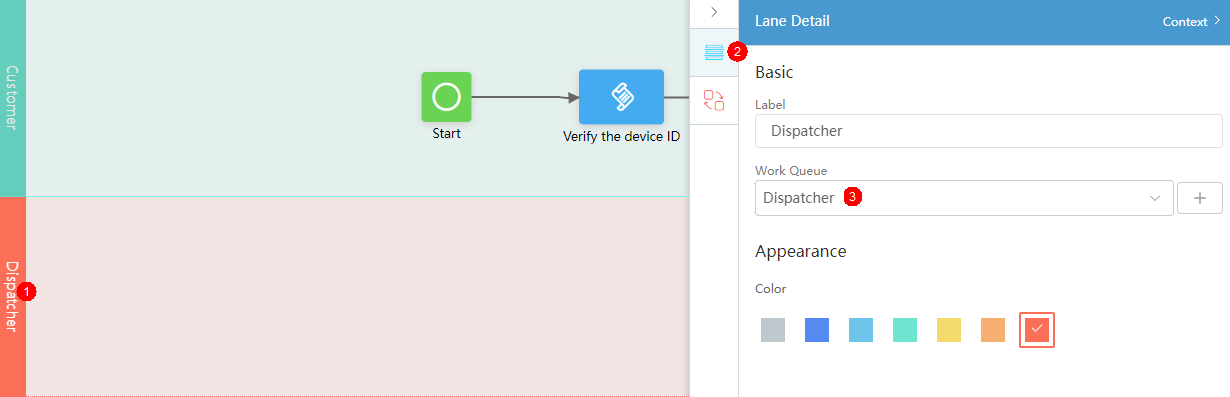Select the Customer lane header

tap(12, 98)
